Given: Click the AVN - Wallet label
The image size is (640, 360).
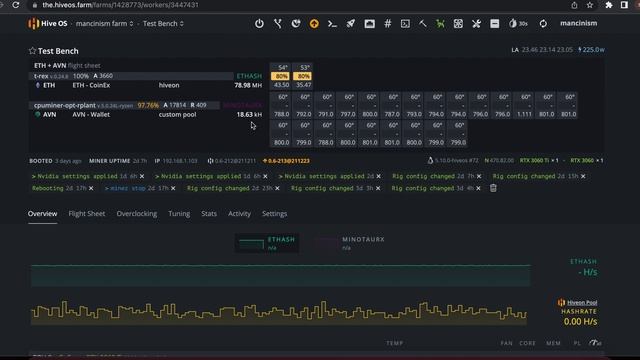Looking at the screenshot, I should coord(91,115).
